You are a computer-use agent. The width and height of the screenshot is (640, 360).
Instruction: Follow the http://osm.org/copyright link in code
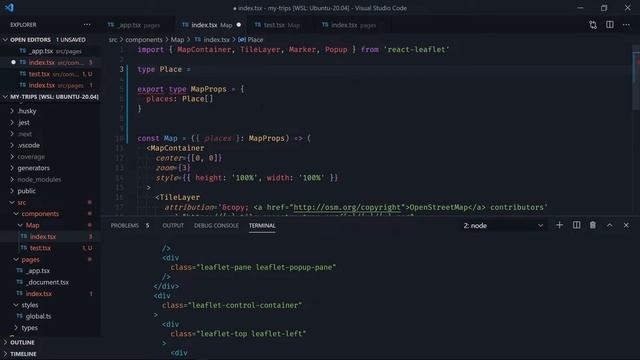pos(347,207)
